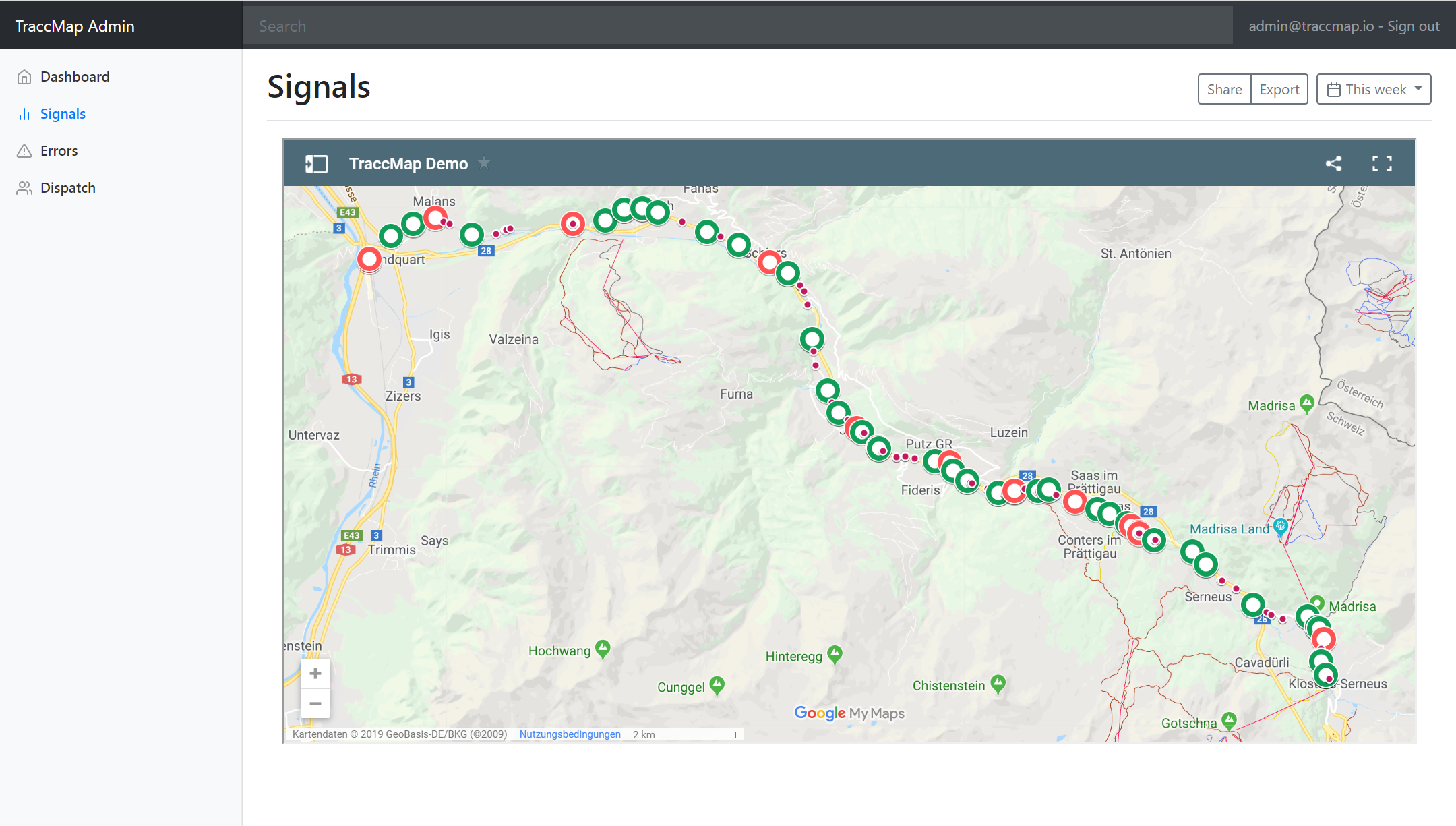
Task: Click the Madrisa Land attraction marker
Action: (1281, 526)
